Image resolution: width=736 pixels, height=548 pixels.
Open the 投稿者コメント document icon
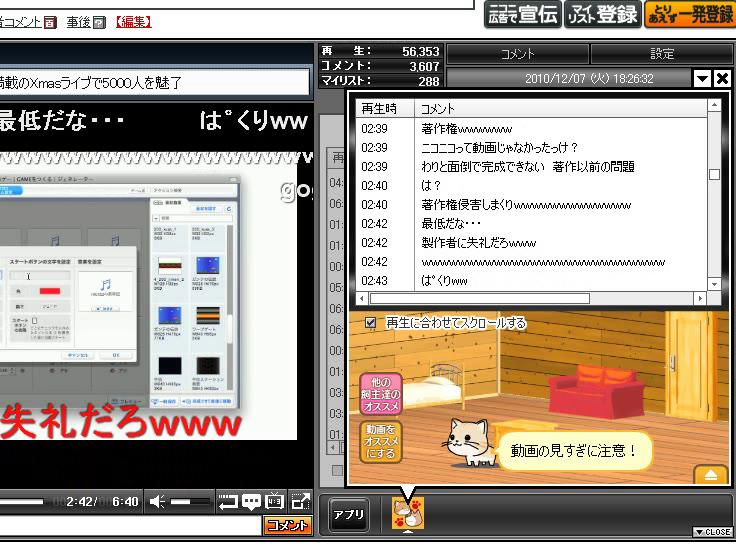[50, 22]
